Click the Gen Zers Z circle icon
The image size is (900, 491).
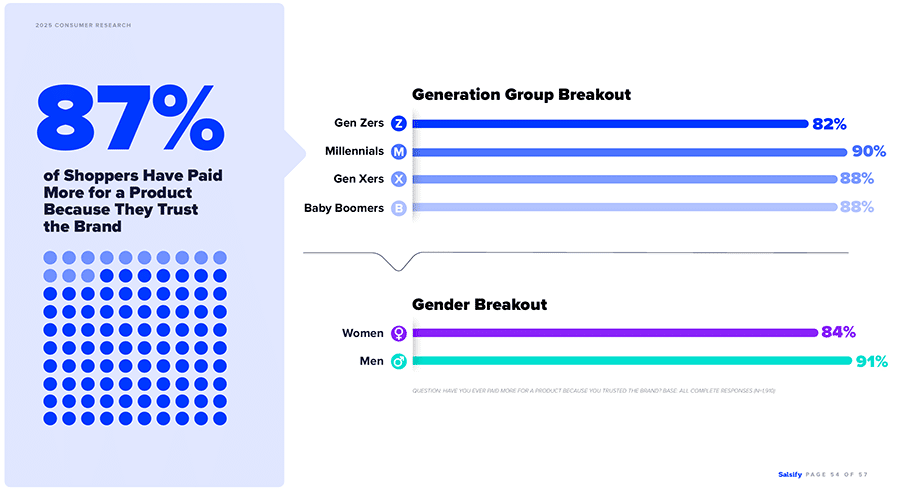pyautogui.click(x=399, y=124)
